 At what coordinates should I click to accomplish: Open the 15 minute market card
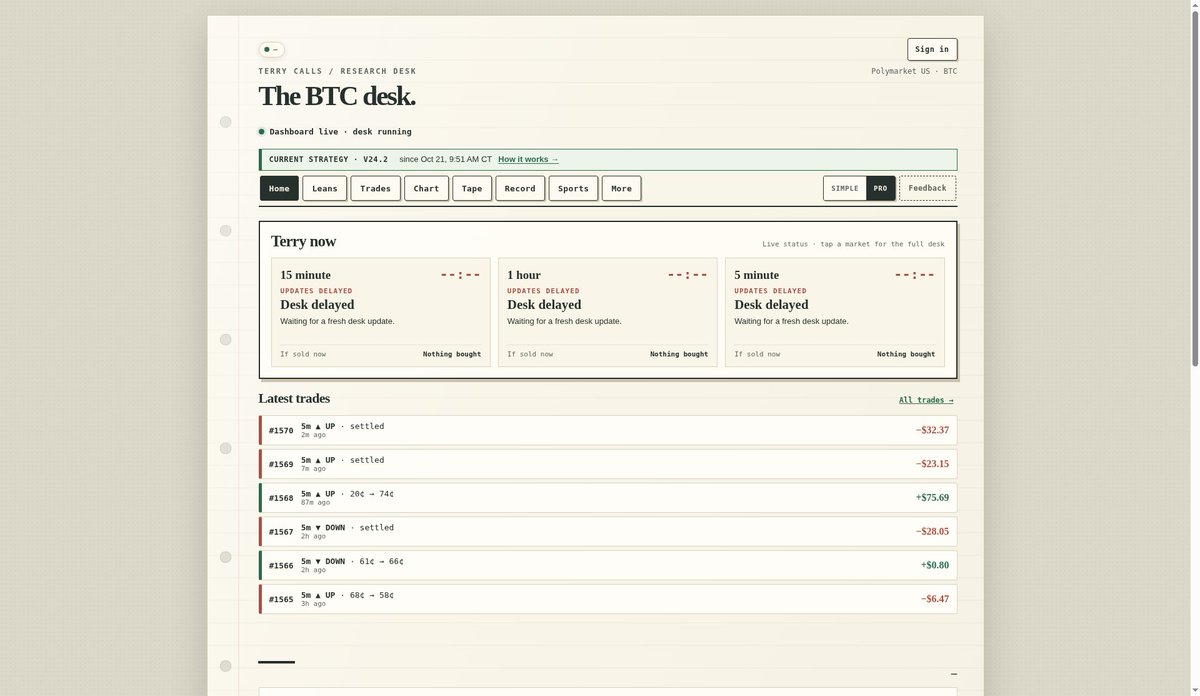click(x=381, y=312)
